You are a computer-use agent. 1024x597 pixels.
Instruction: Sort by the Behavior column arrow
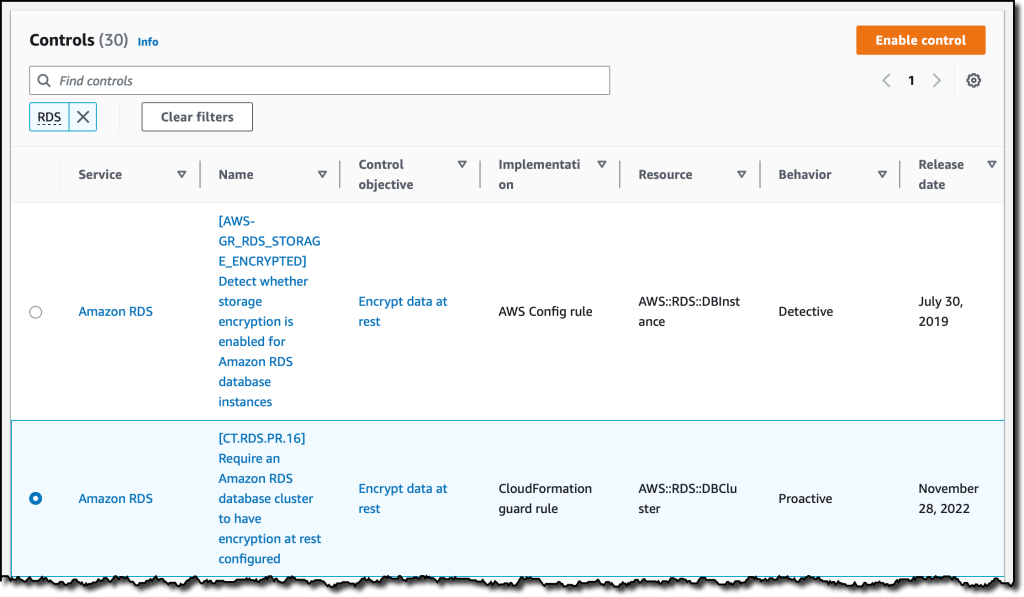pos(882,174)
